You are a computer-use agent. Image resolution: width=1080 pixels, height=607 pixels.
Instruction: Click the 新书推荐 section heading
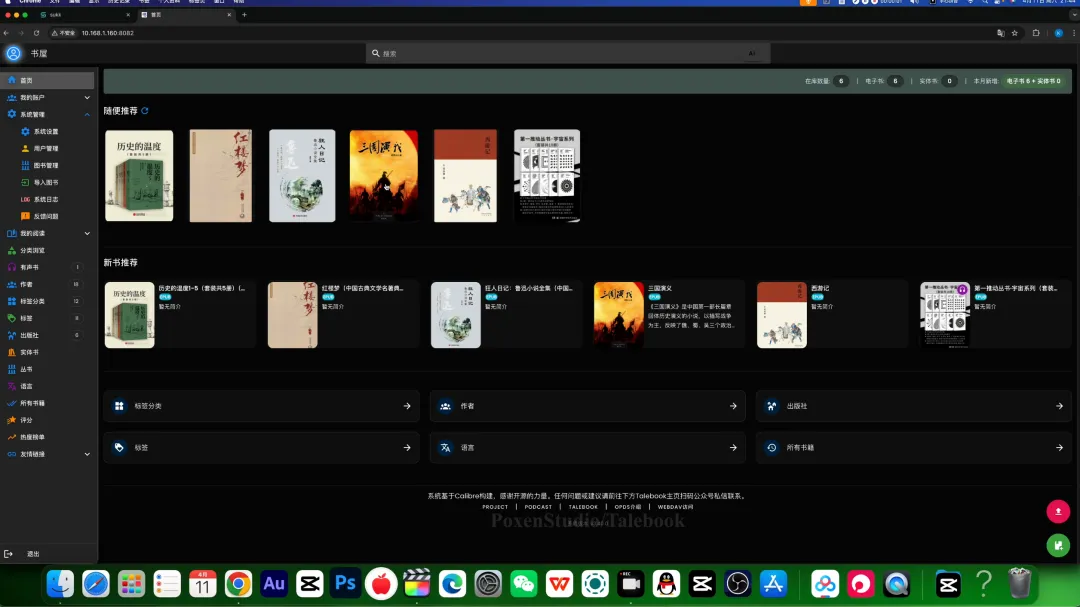pos(121,263)
